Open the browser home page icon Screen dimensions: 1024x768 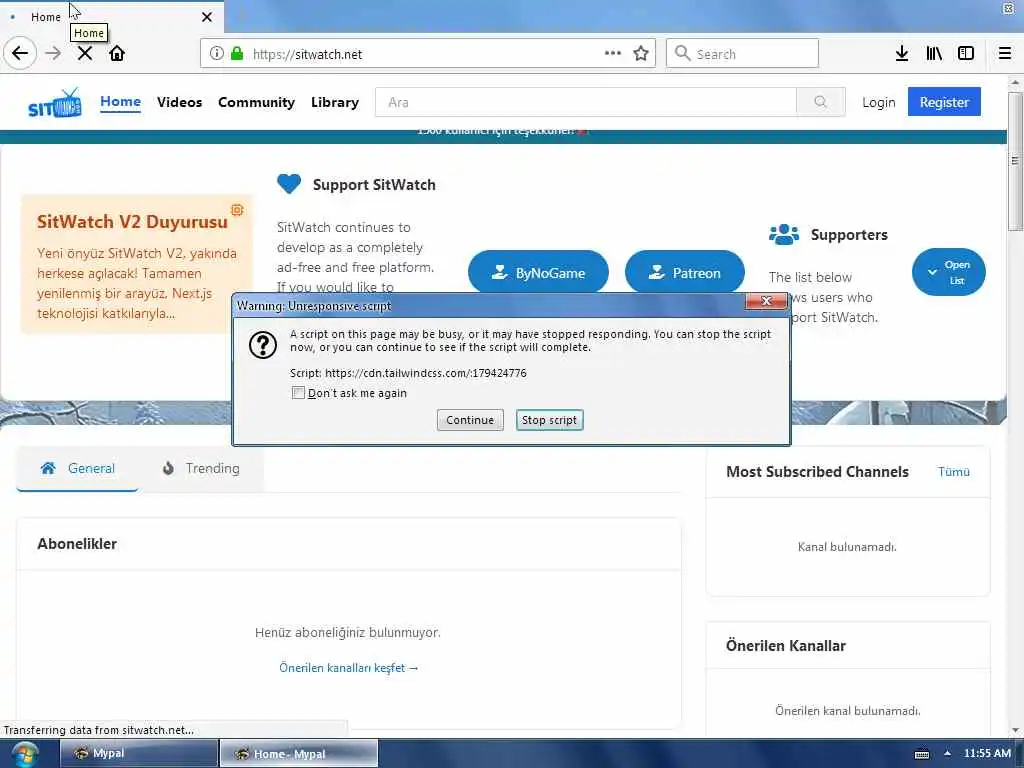coord(117,54)
